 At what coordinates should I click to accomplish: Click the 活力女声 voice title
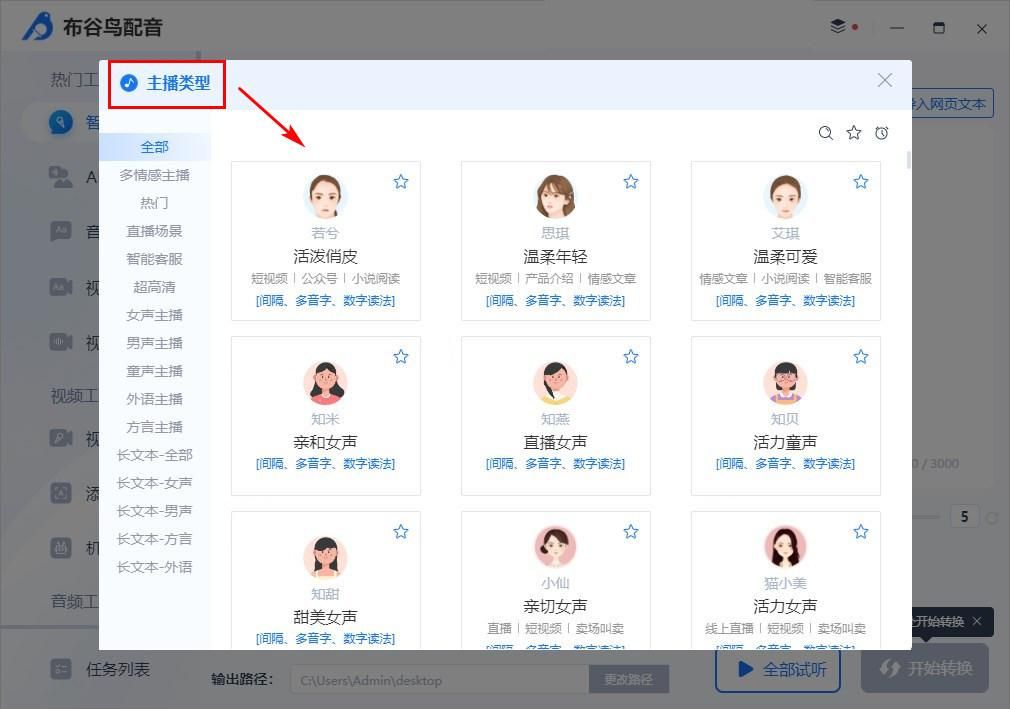click(785, 606)
